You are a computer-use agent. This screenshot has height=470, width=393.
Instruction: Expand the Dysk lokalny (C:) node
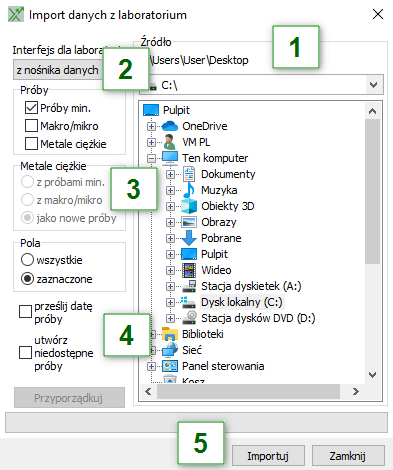pos(170,302)
